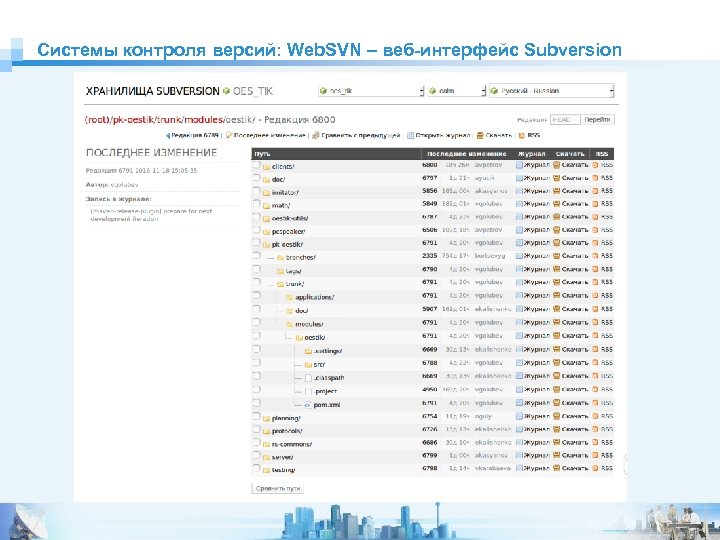The width and height of the screenshot is (720, 540).
Task: Click trunk breadcrumb link
Action: (x=169, y=120)
